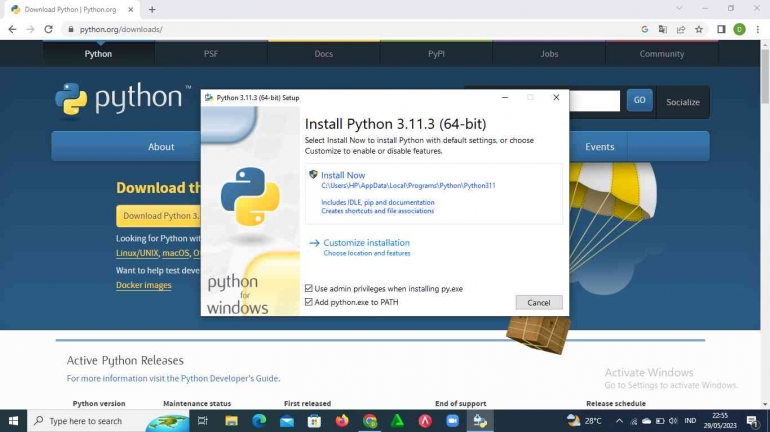Viewport: 770px width, 432px height.
Task: Close the Python setup dialog
Action: [556, 97]
